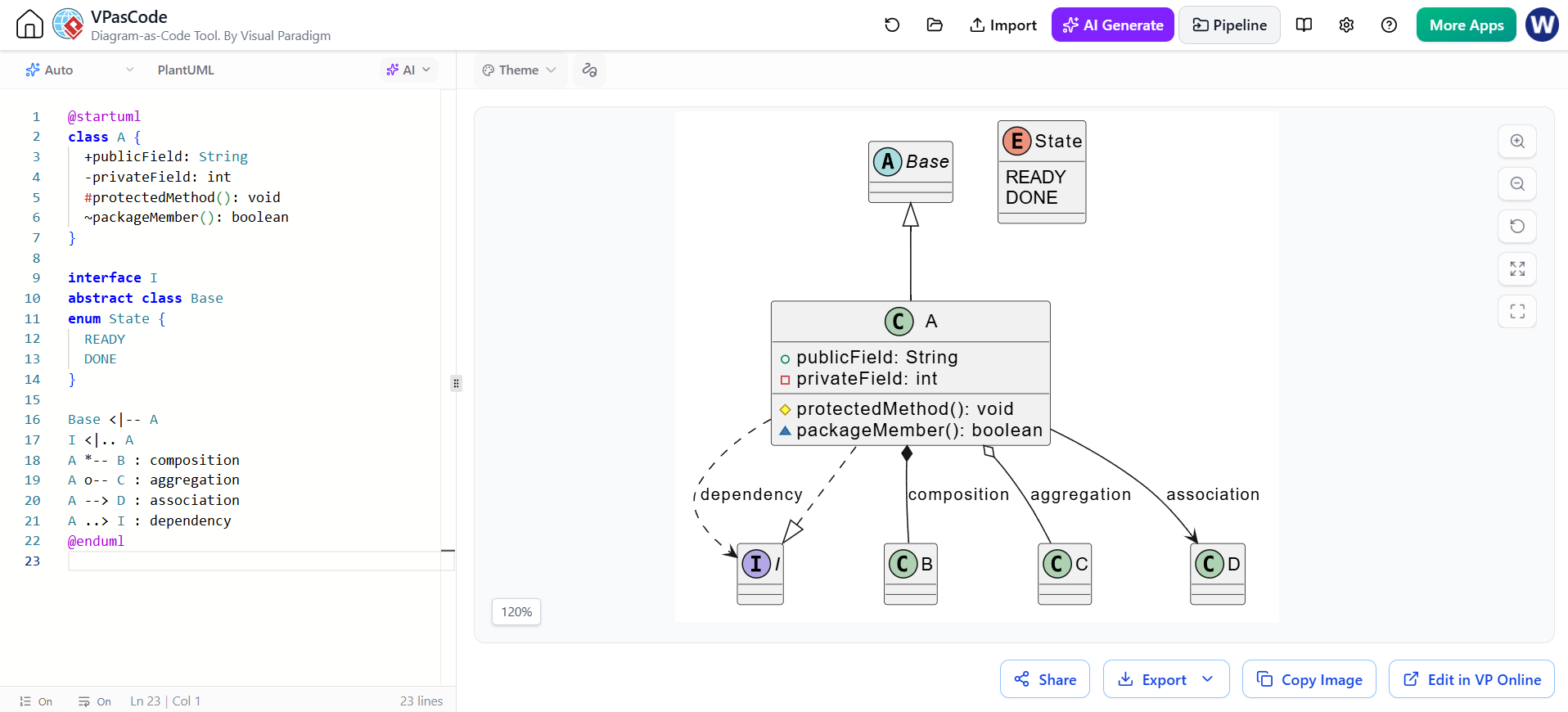Image resolution: width=1568 pixels, height=712 pixels.
Task: Reset the diagram zoom
Action: click(x=1517, y=226)
